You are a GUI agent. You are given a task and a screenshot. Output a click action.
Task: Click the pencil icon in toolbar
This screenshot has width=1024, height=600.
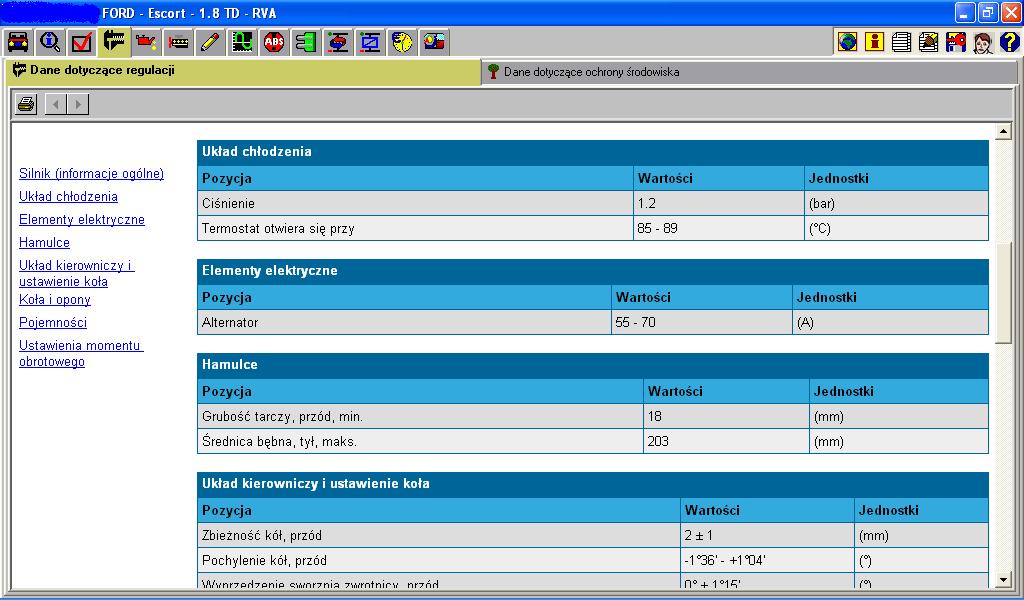pos(210,42)
